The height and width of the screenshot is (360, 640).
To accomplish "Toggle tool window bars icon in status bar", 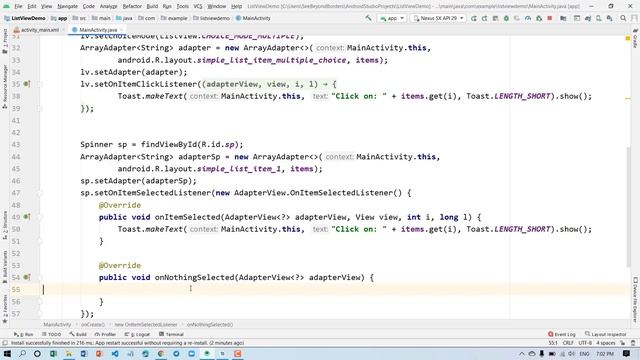I will click(4, 343).
